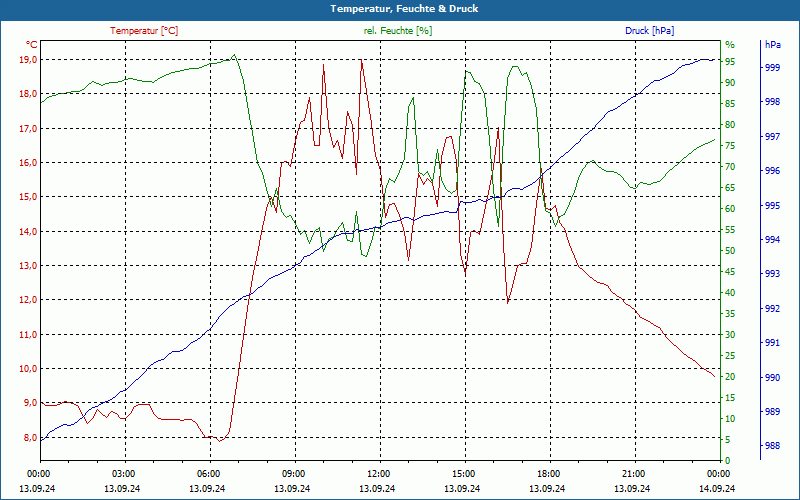Click the '65' humidity axis value
800x500 pixels.
pos(730,188)
